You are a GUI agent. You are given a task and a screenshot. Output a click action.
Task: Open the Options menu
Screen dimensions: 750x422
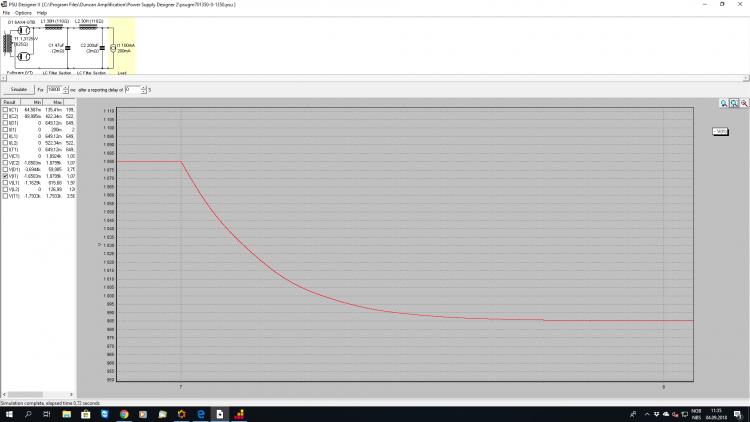[x=23, y=13]
